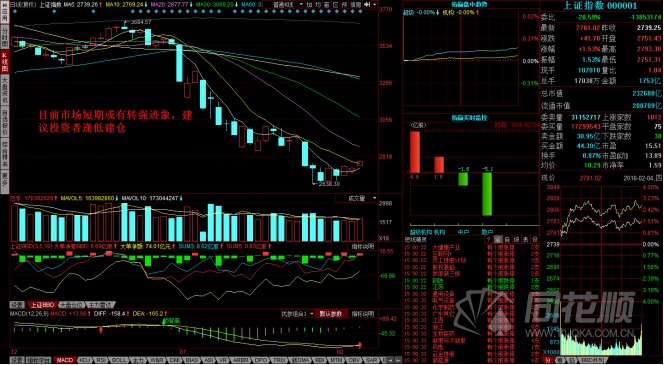Switch to the 分时图 sidebar view
Image resolution: width=664 pixels, height=365 pixels.
5,37
